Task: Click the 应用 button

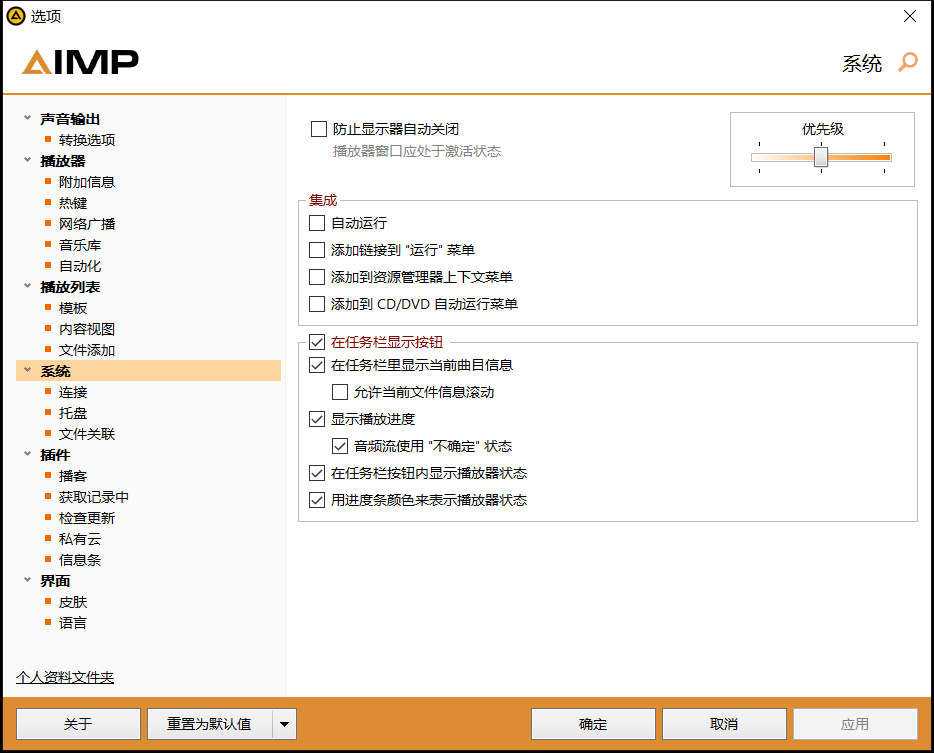Action: [x=855, y=724]
